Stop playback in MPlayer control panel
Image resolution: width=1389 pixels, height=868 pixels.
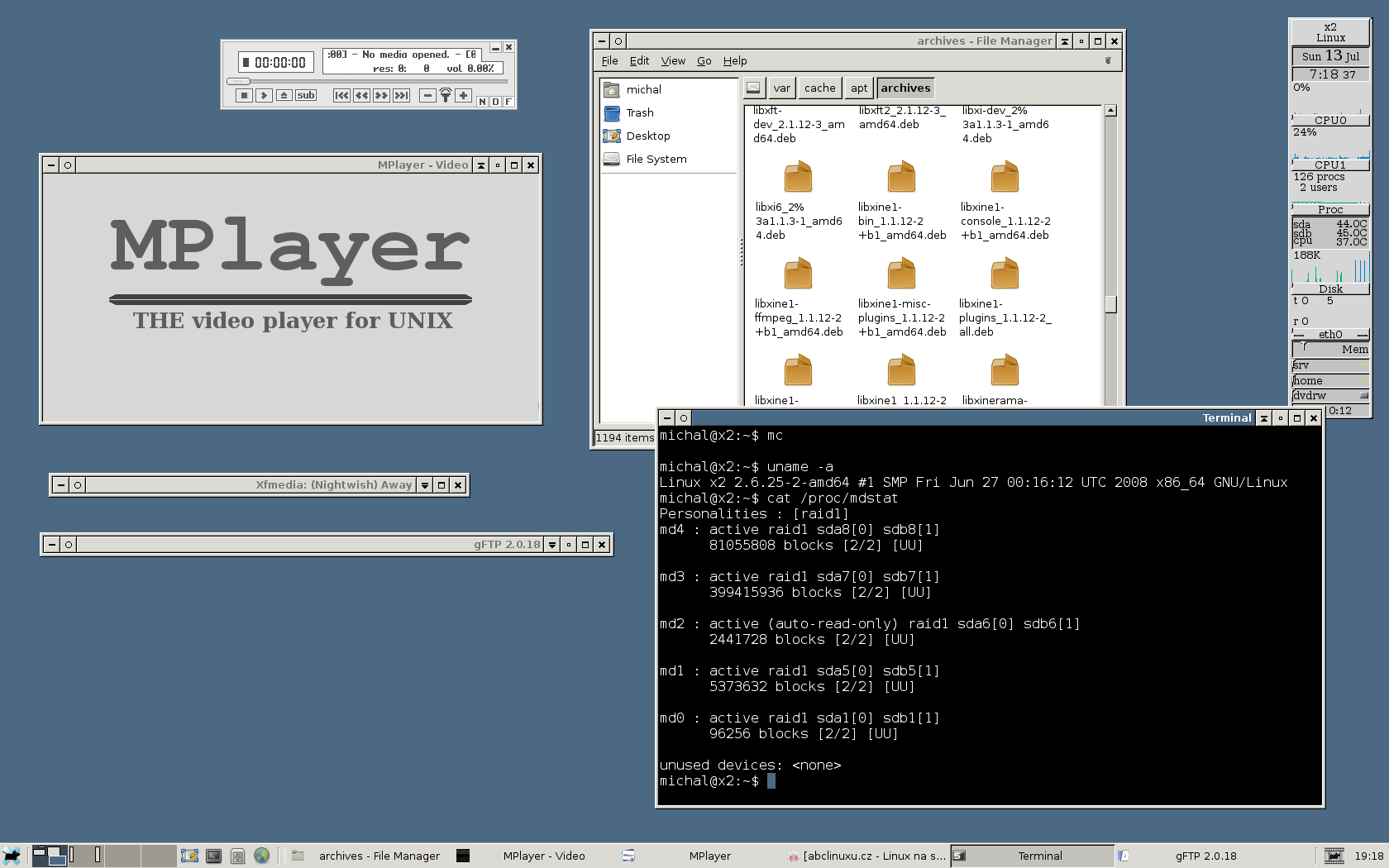[244, 96]
